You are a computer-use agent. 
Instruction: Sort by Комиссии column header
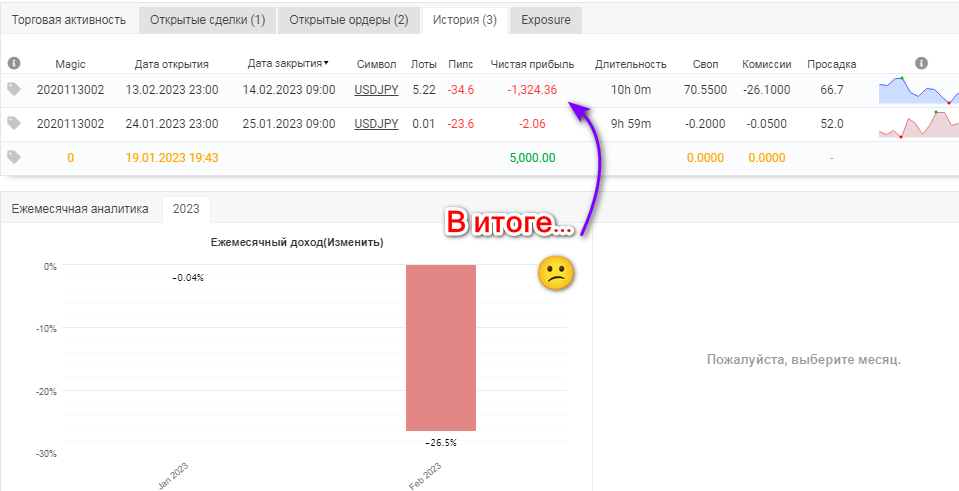(767, 64)
